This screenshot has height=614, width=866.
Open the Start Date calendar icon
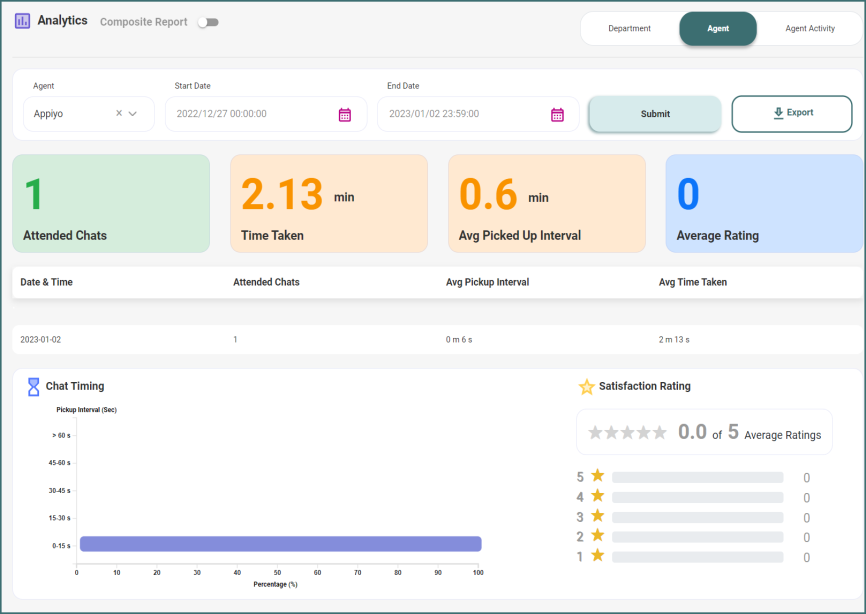(345, 114)
